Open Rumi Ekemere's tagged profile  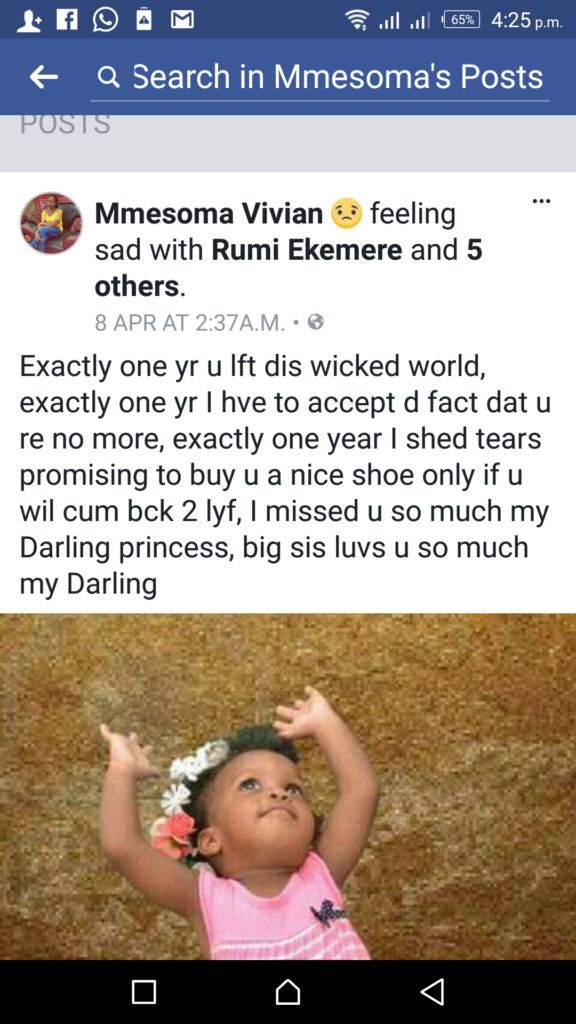point(307,250)
